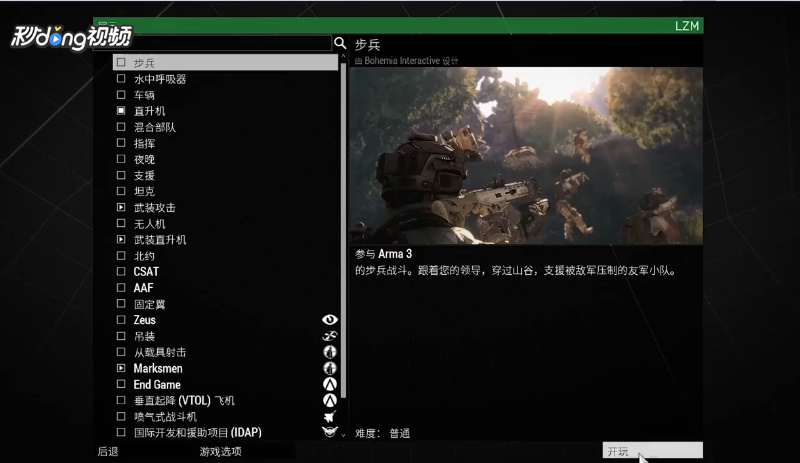Toggle the box next to 夜晚

(x=121, y=159)
